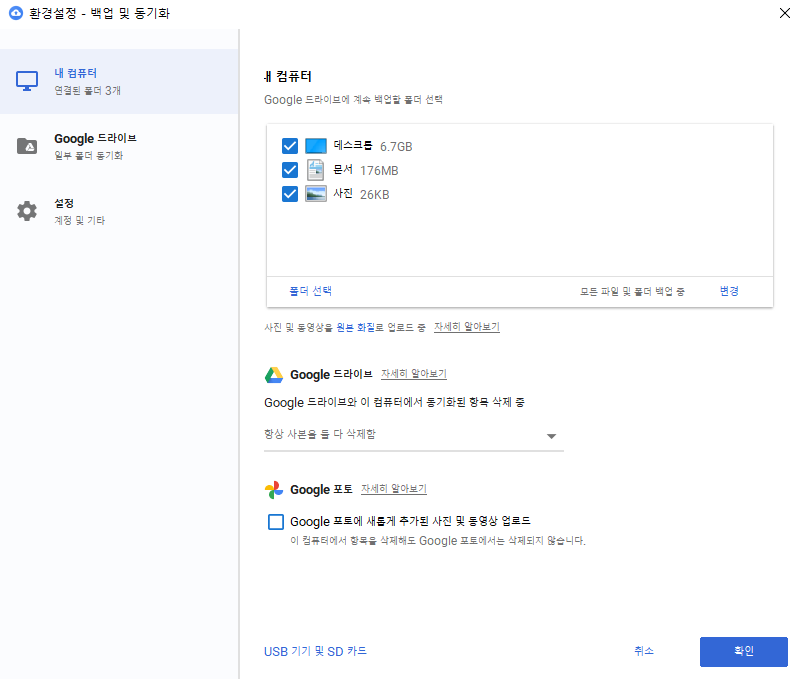Click the 확인 button
The height and width of the screenshot is (679, 799).
(x=743, y=651)
